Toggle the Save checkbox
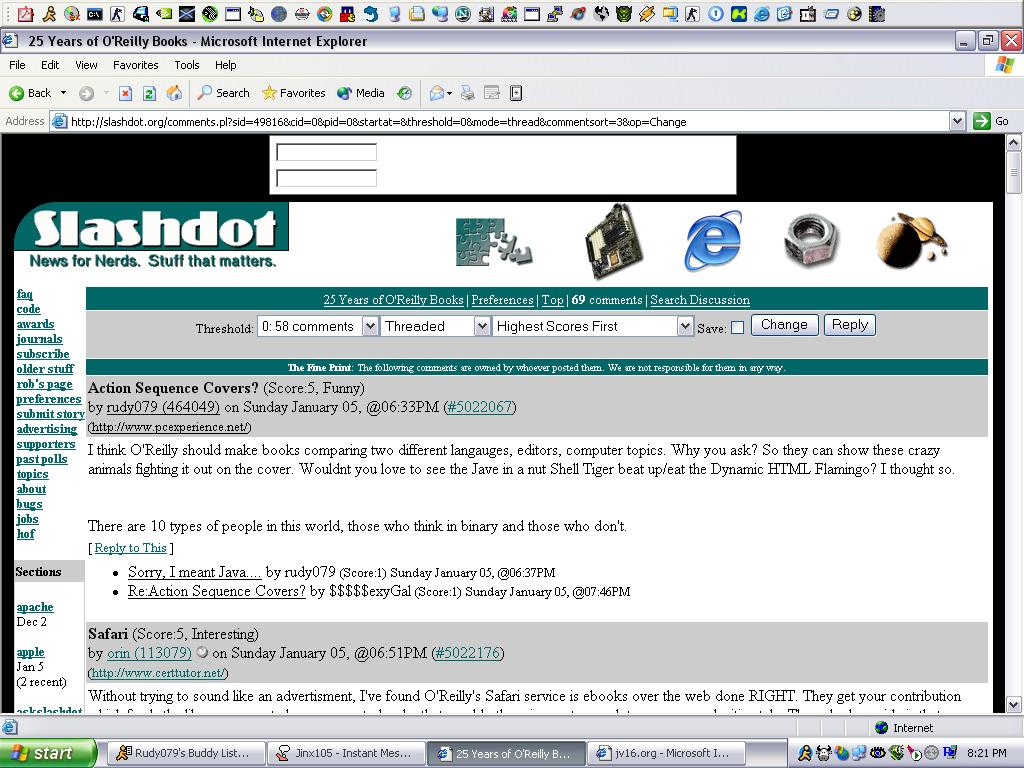 (x=737, y=328)
